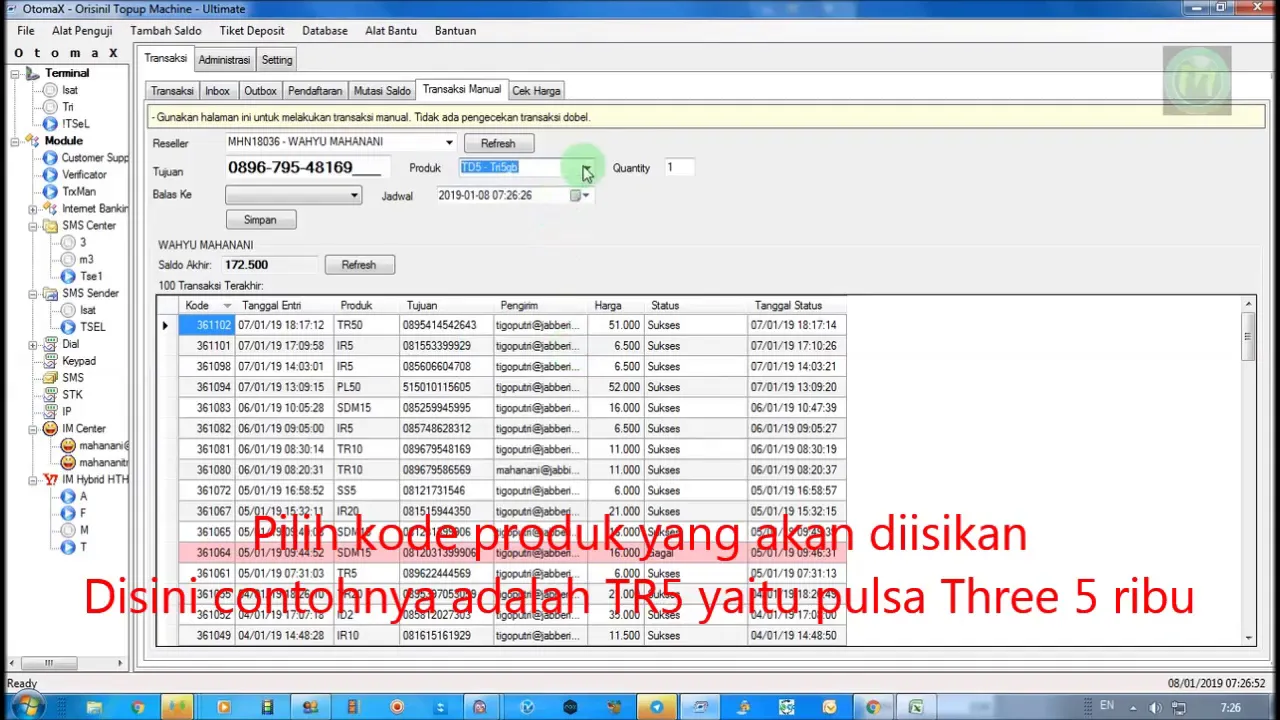Collapse the IM Hybrid HTH node
Viewport: 1280px width, 720px height.
click(x=33, y=480)
